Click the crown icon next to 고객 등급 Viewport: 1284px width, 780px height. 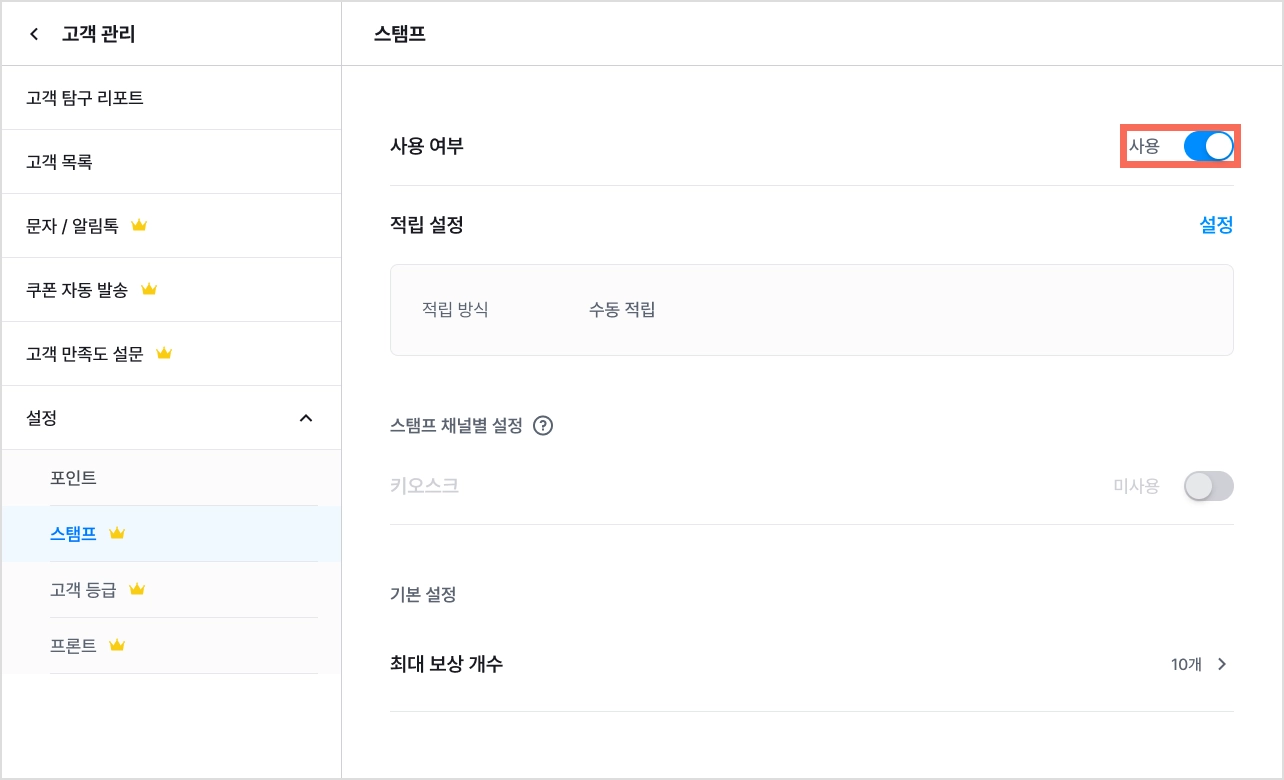click(137, 590)
